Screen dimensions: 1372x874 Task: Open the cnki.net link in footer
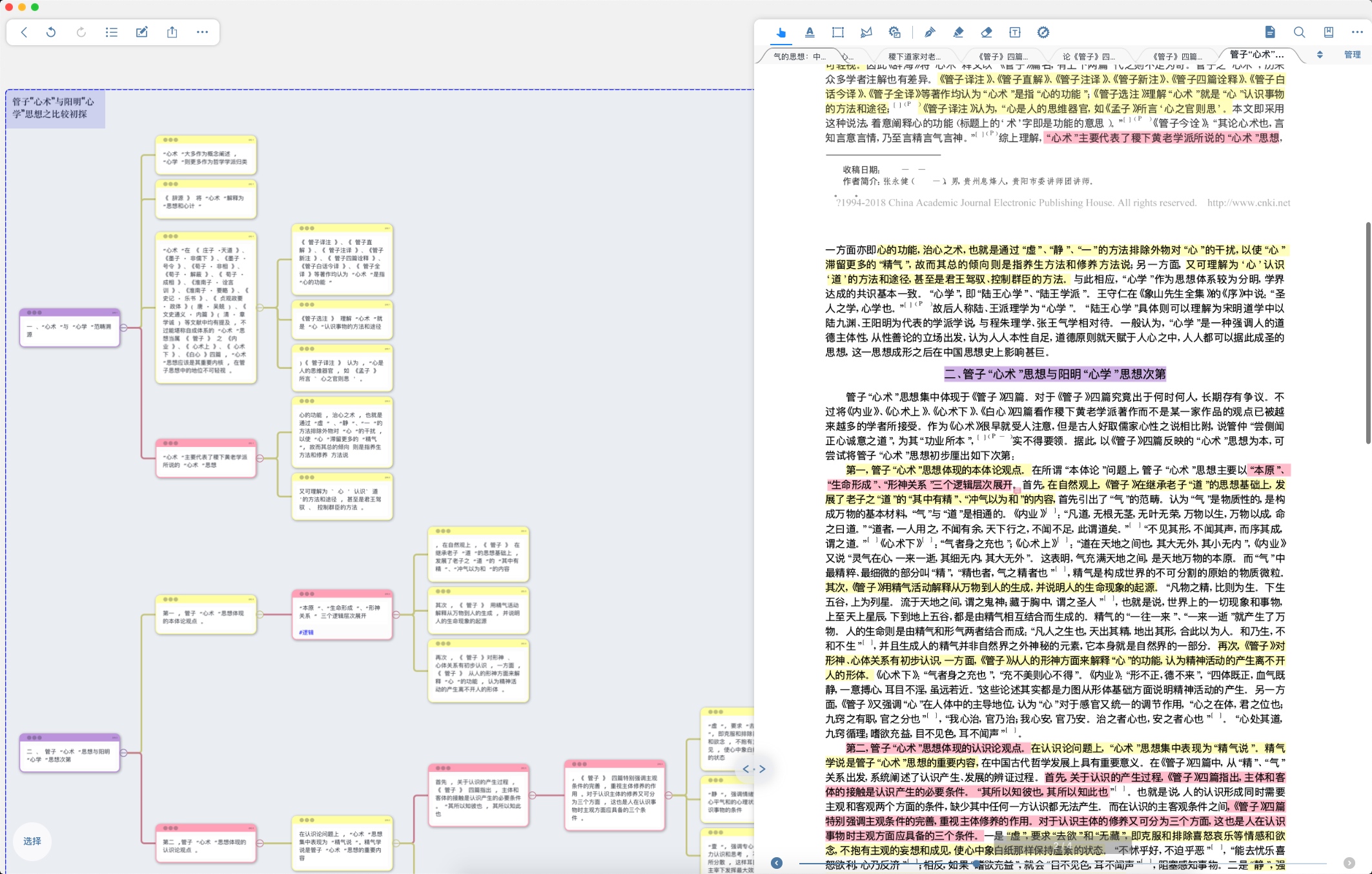point(1249,203)
